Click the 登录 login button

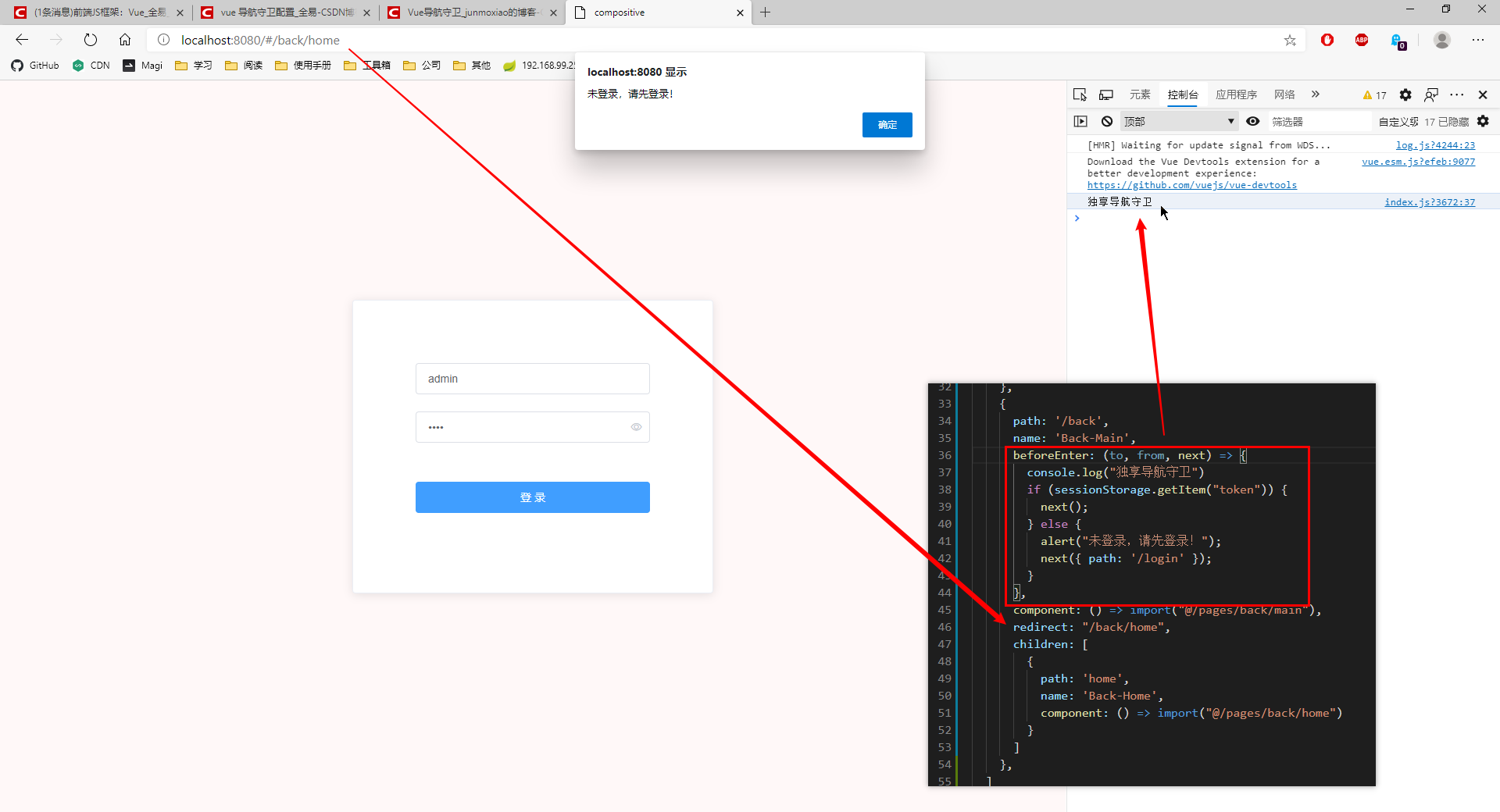[x=533, y=497]
